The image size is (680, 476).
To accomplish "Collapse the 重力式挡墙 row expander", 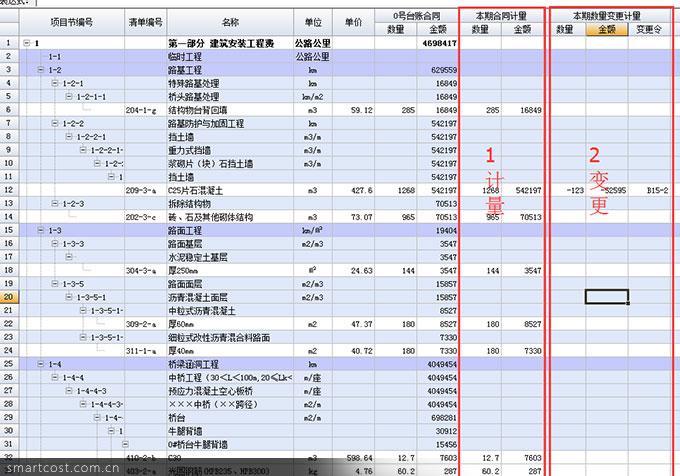I will coord(83,150).
